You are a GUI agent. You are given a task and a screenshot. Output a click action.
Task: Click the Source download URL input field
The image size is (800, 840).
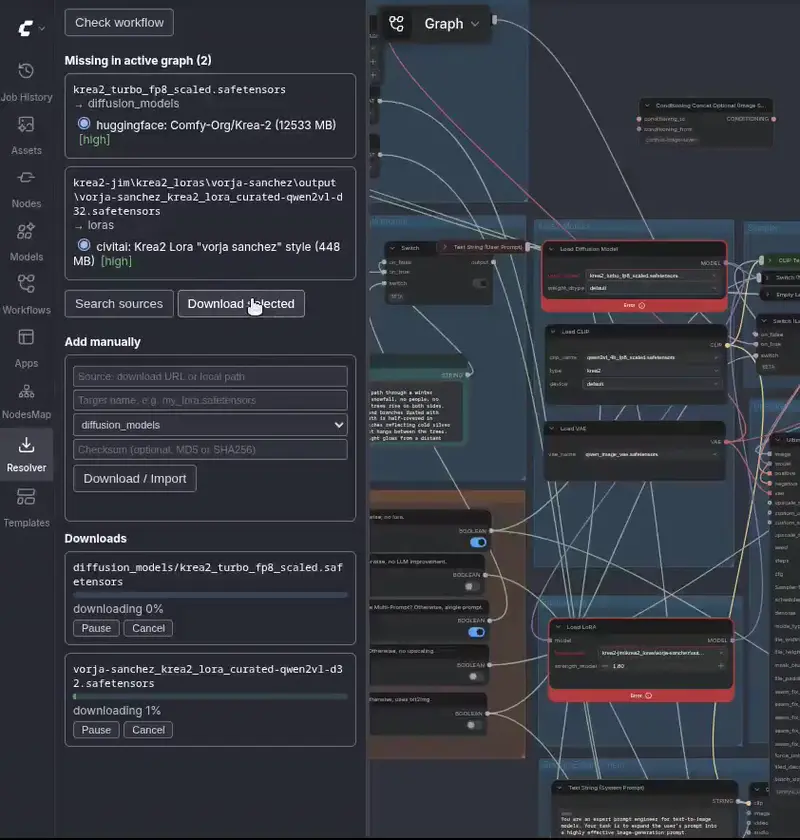click(x=210, y=377)
